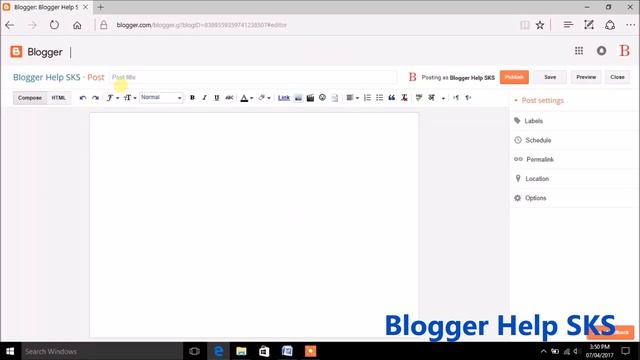Apply blockquote formatting
Screen dimensions: 640x360
[x=391, y=98]
